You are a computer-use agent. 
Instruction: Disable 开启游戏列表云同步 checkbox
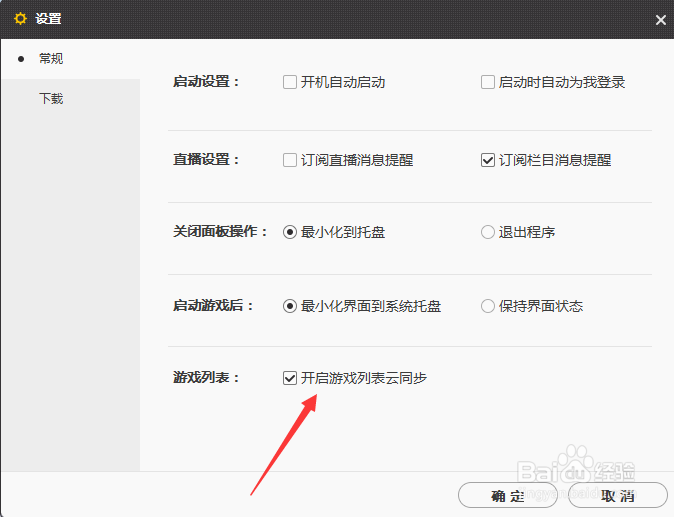[290, 378]
